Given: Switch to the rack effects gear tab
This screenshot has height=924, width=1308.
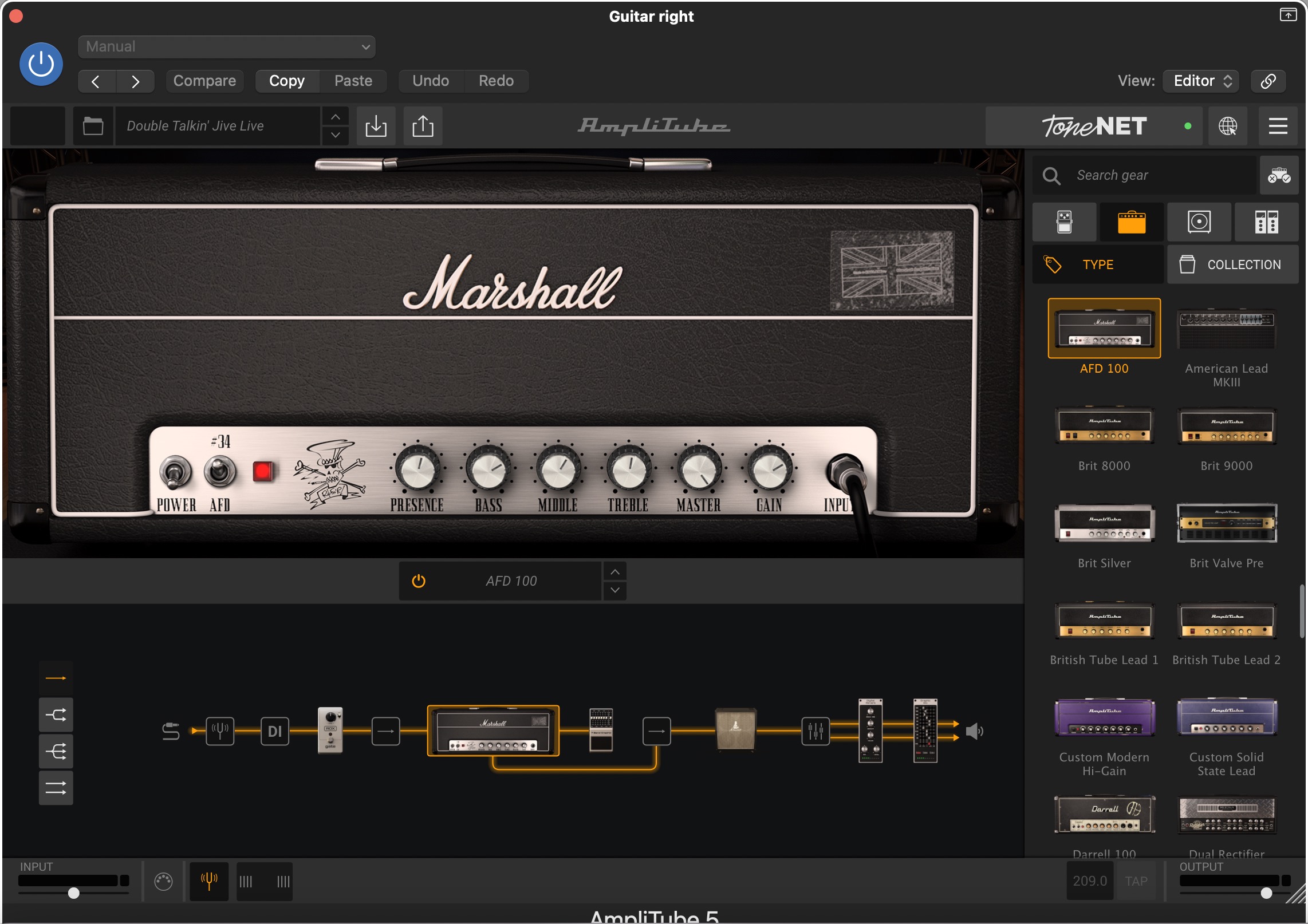Looking at the screenshot, I should pyautogui.click(x=1266, y=222).
